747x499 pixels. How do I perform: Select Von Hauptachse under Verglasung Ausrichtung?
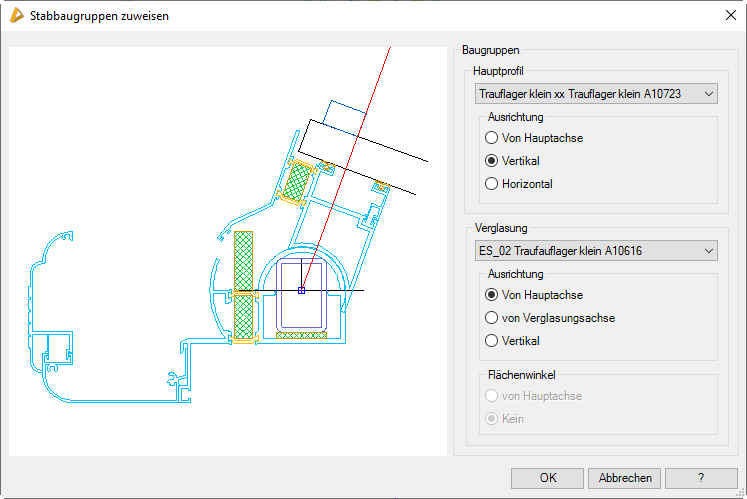491,295
